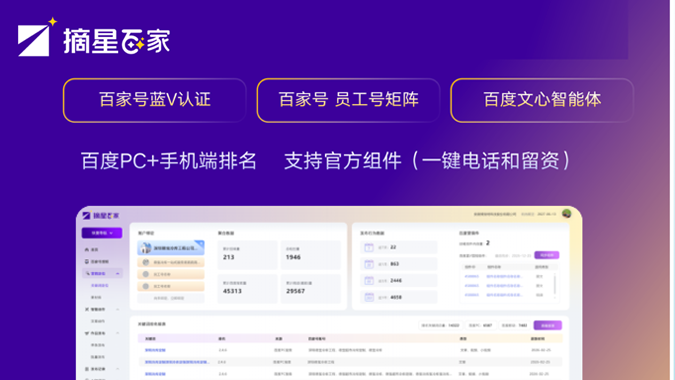
Task: Click the corner badge on the blue account card
Action: tap(200, 244)
